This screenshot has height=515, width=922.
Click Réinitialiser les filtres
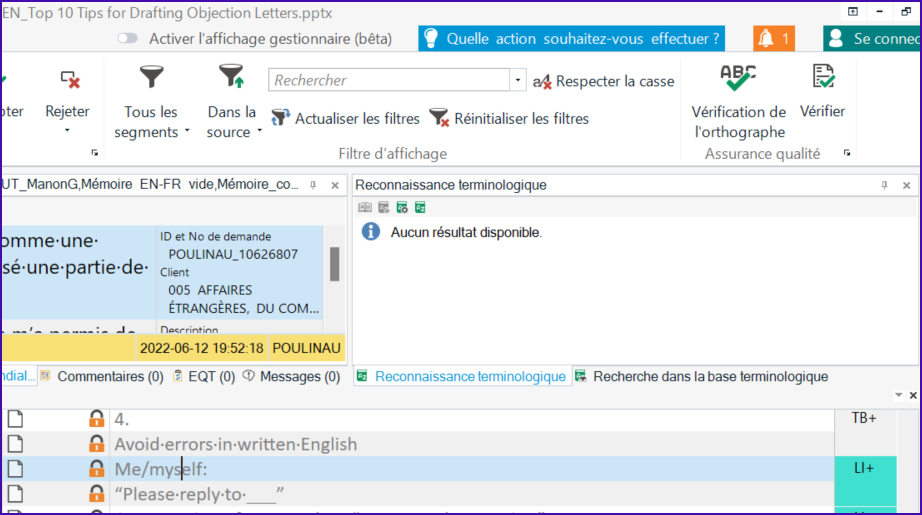509,119
